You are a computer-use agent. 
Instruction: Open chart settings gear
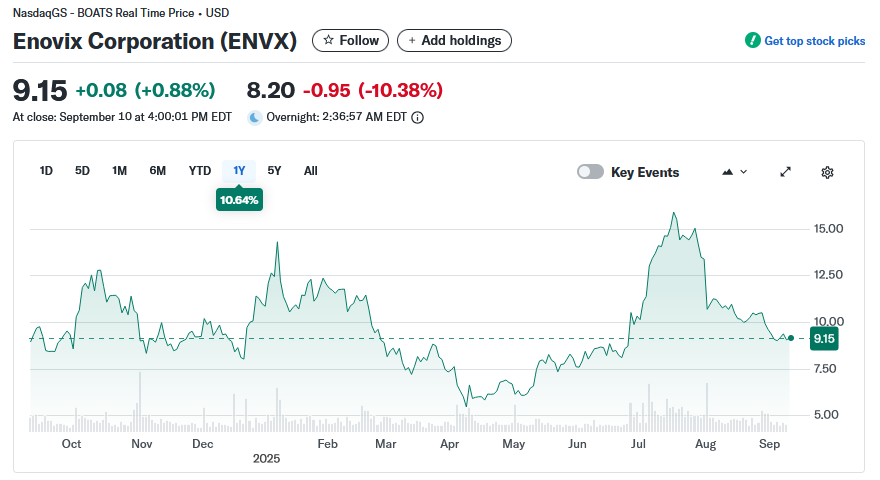[x=827, y=172]
